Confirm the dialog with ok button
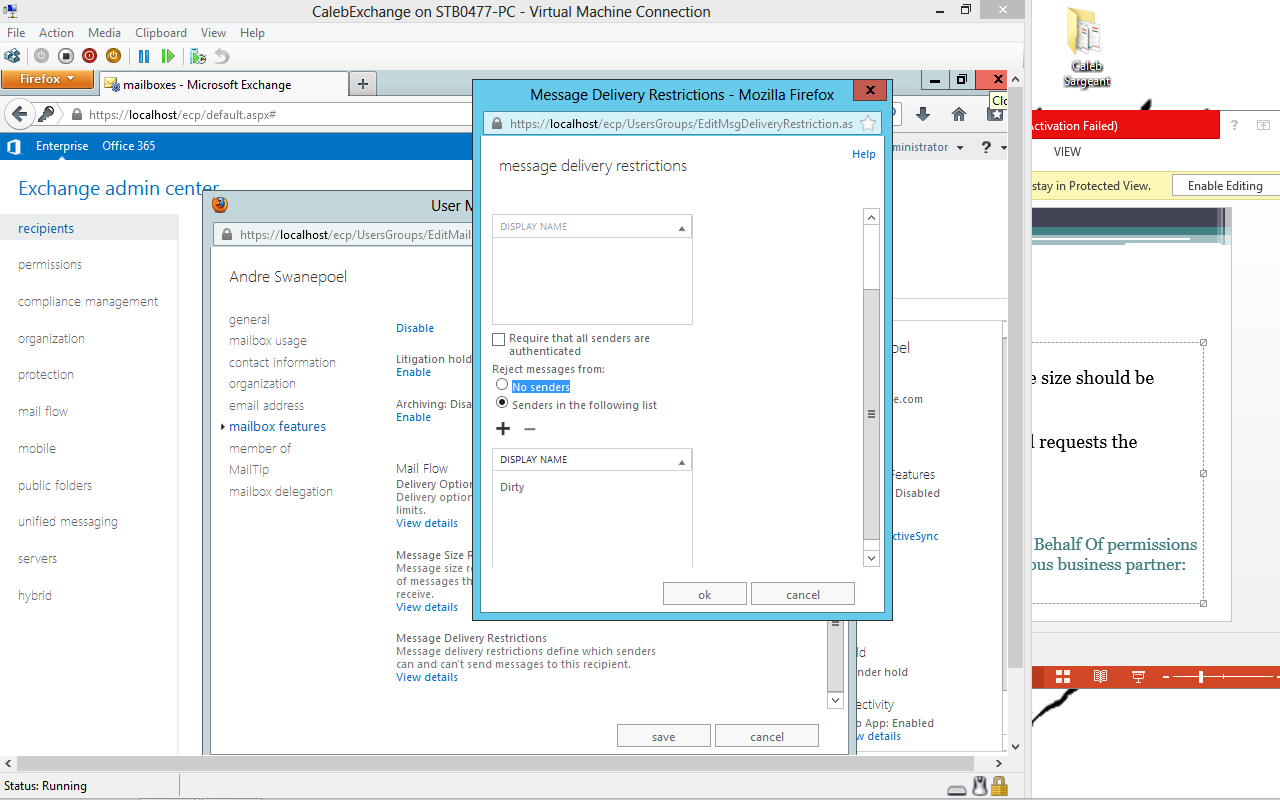This screenshot has width=1280, height=800. pyautogui.click(x=704, y=594)
